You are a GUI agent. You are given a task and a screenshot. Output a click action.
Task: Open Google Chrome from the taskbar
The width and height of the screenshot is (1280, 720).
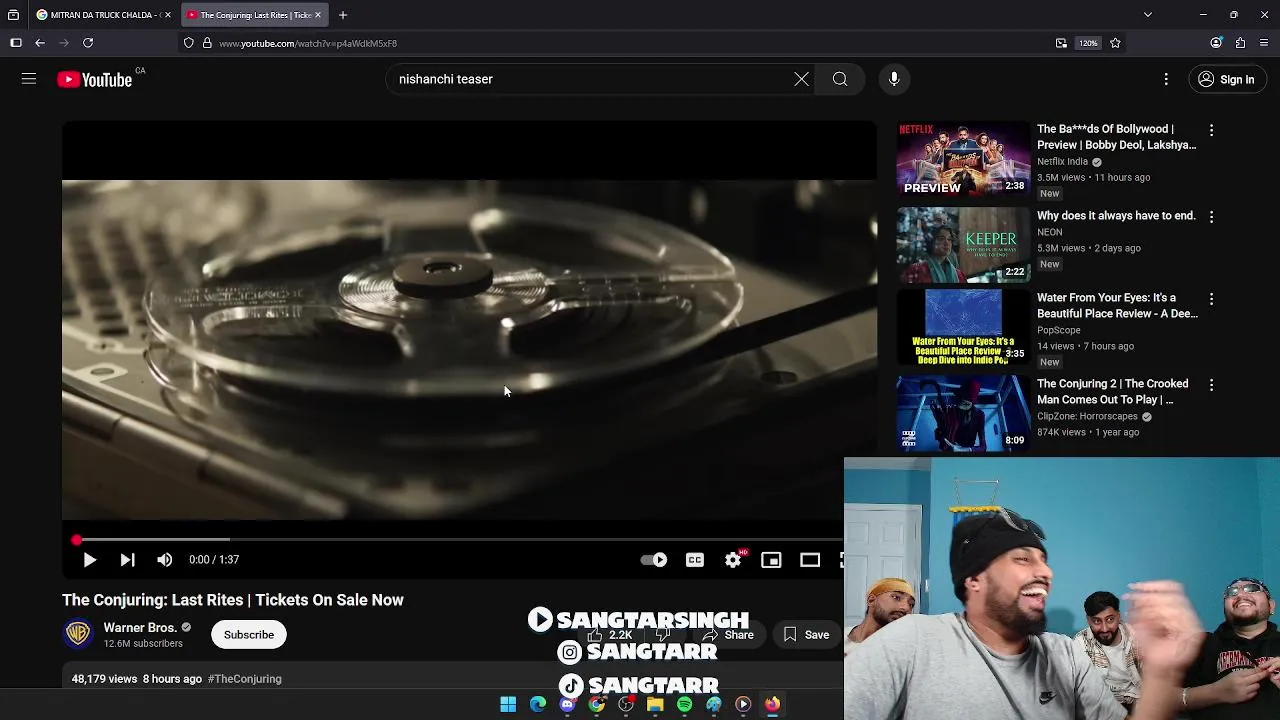(x=596, y=704)
